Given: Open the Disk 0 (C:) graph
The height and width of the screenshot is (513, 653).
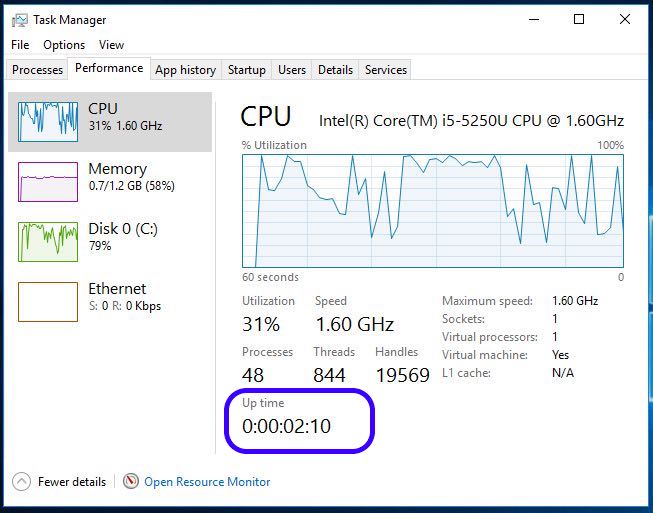Looking at the screenshot, I should pos(48,242).
